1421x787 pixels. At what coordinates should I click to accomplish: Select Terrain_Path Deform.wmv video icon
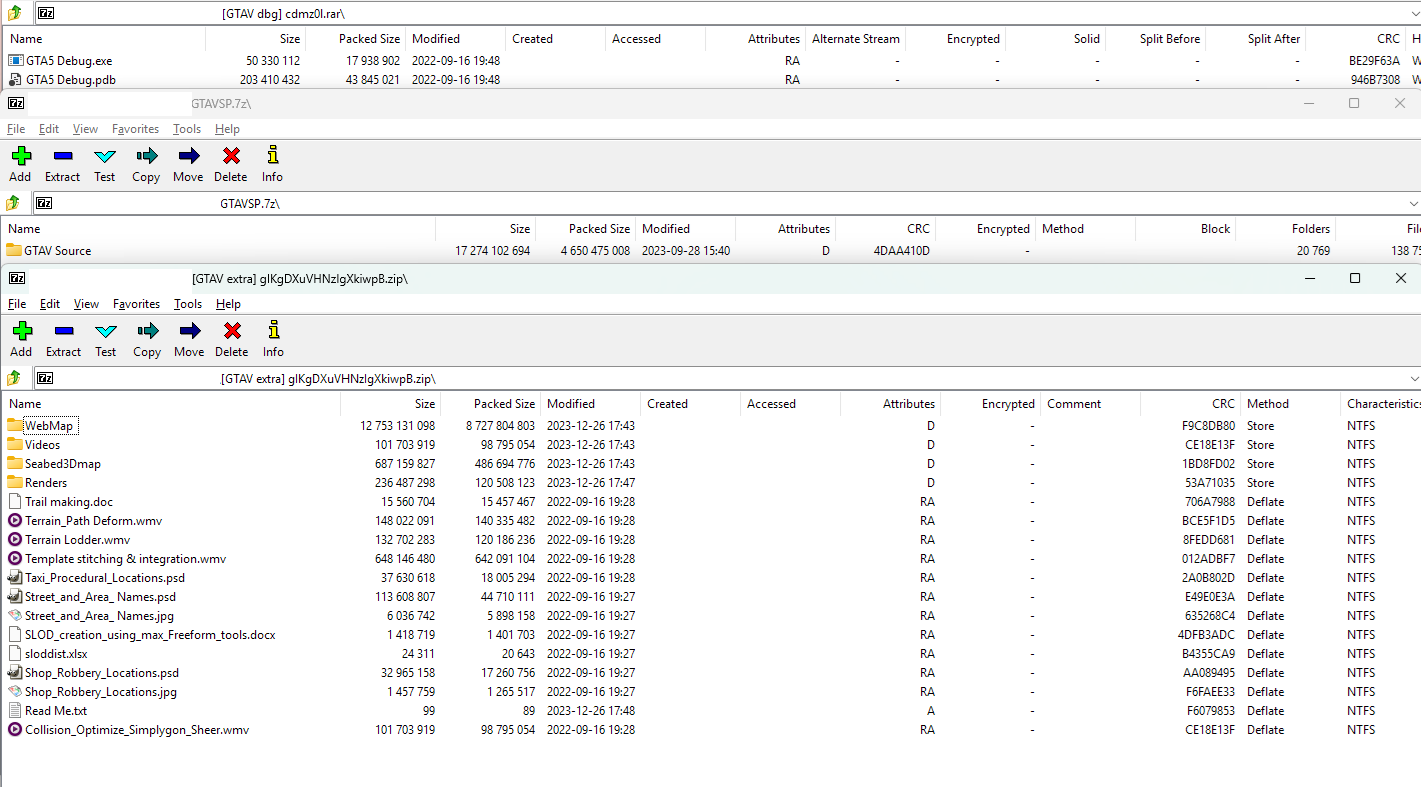[15, 520]
